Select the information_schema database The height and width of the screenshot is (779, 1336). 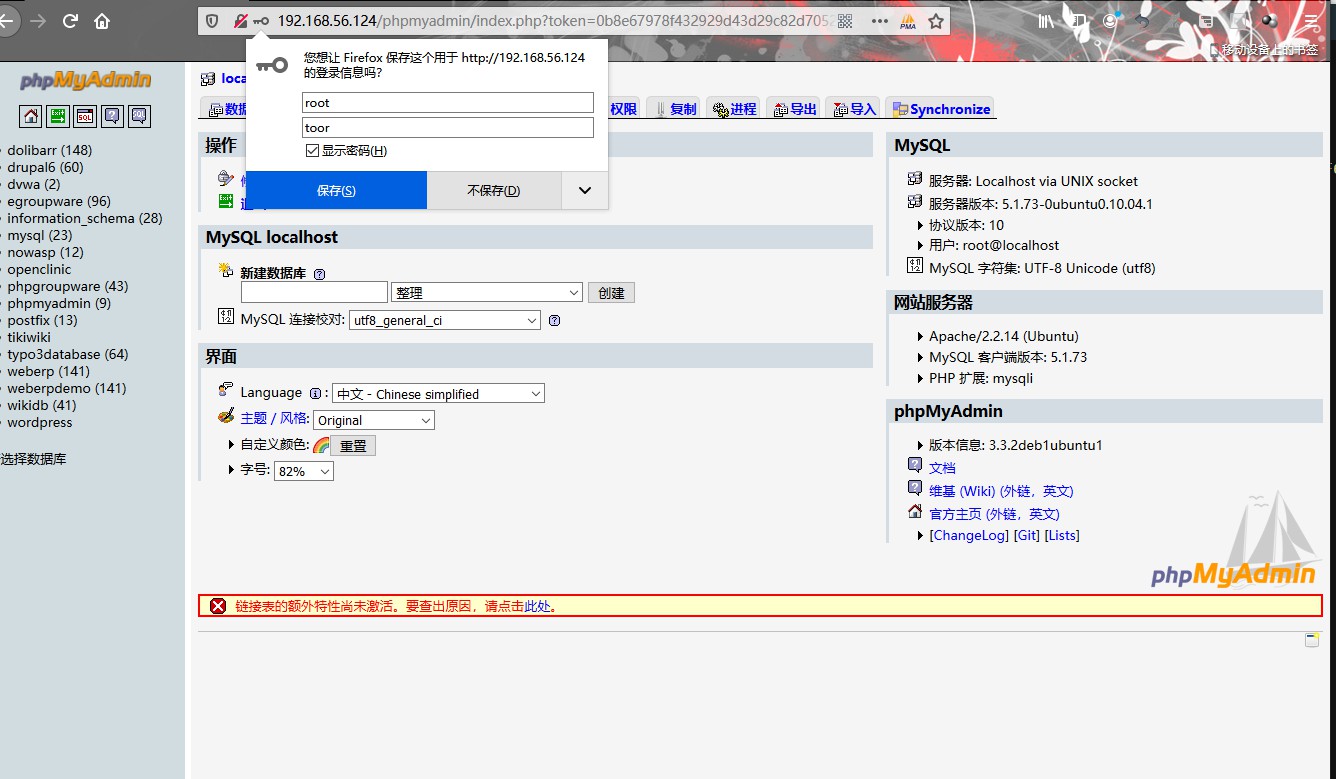(x=84, y=218)
